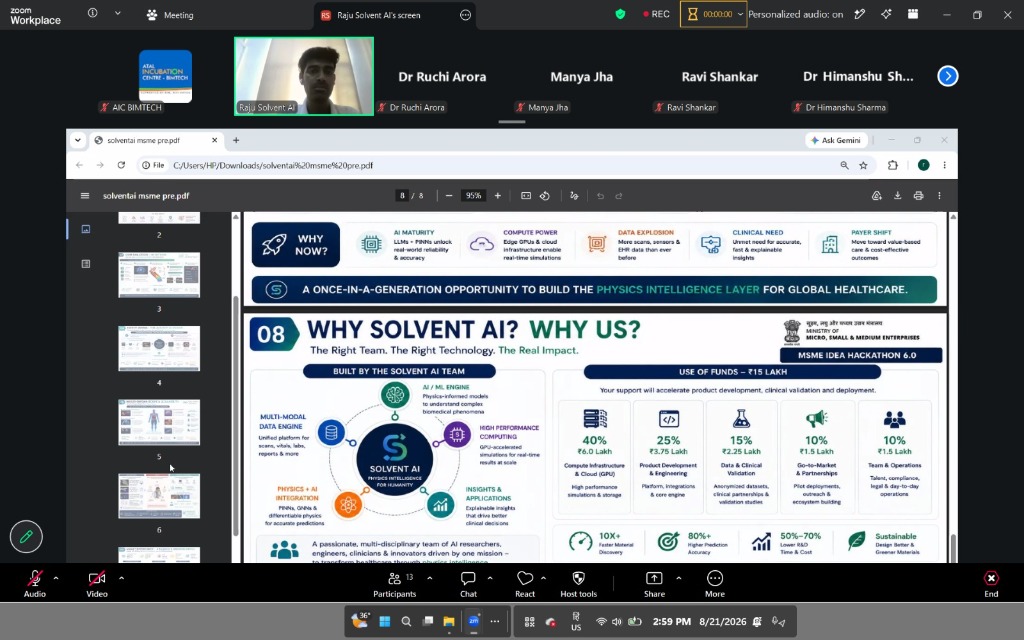The width and height of the screenshot is (1024, 640).
Task: Toggle the PDF sidebar menu
Action: [x=85, y=196]
